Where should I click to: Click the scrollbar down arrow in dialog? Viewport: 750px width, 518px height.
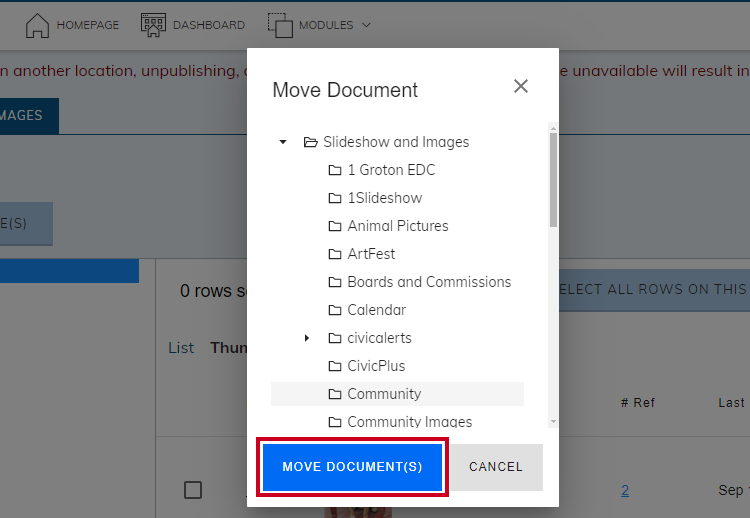[553, 422]
